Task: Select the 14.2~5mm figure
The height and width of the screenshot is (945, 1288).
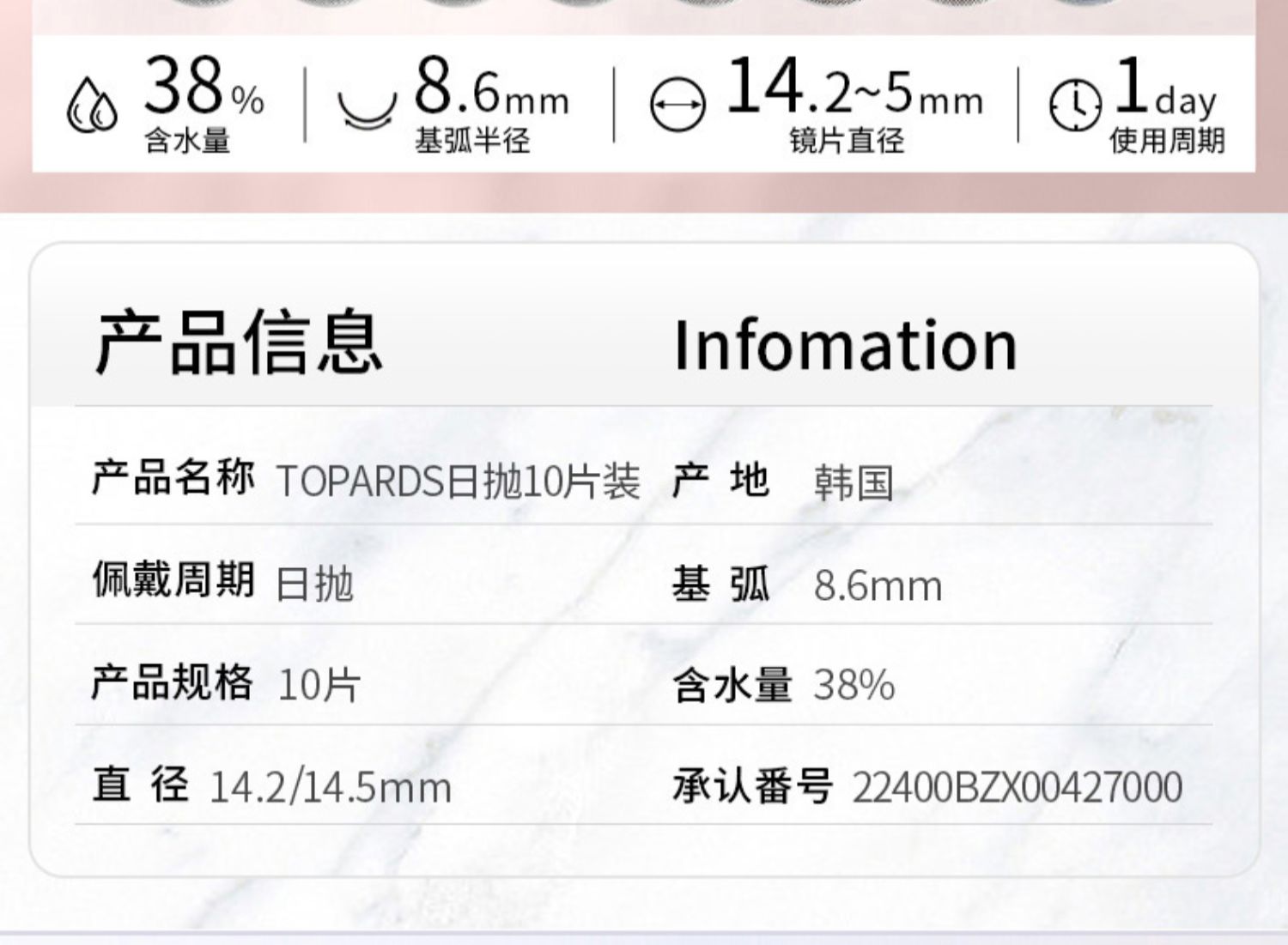Action: click(x=854, y=86)
